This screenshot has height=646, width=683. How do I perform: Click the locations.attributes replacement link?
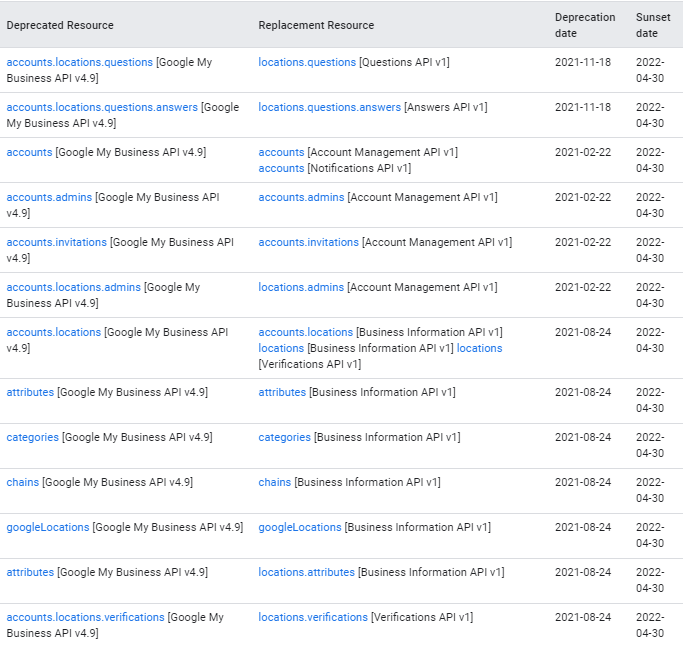[x=306, y=572]
